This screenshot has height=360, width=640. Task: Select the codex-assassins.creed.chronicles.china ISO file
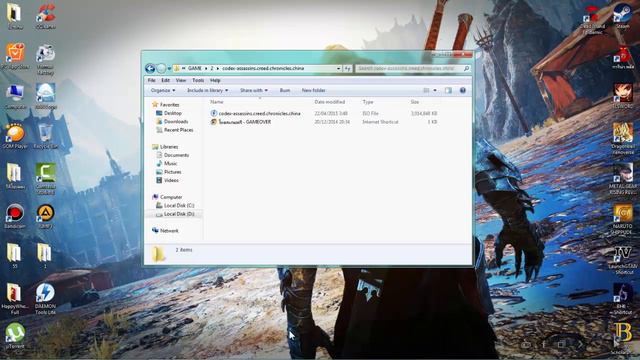[259, 113]
